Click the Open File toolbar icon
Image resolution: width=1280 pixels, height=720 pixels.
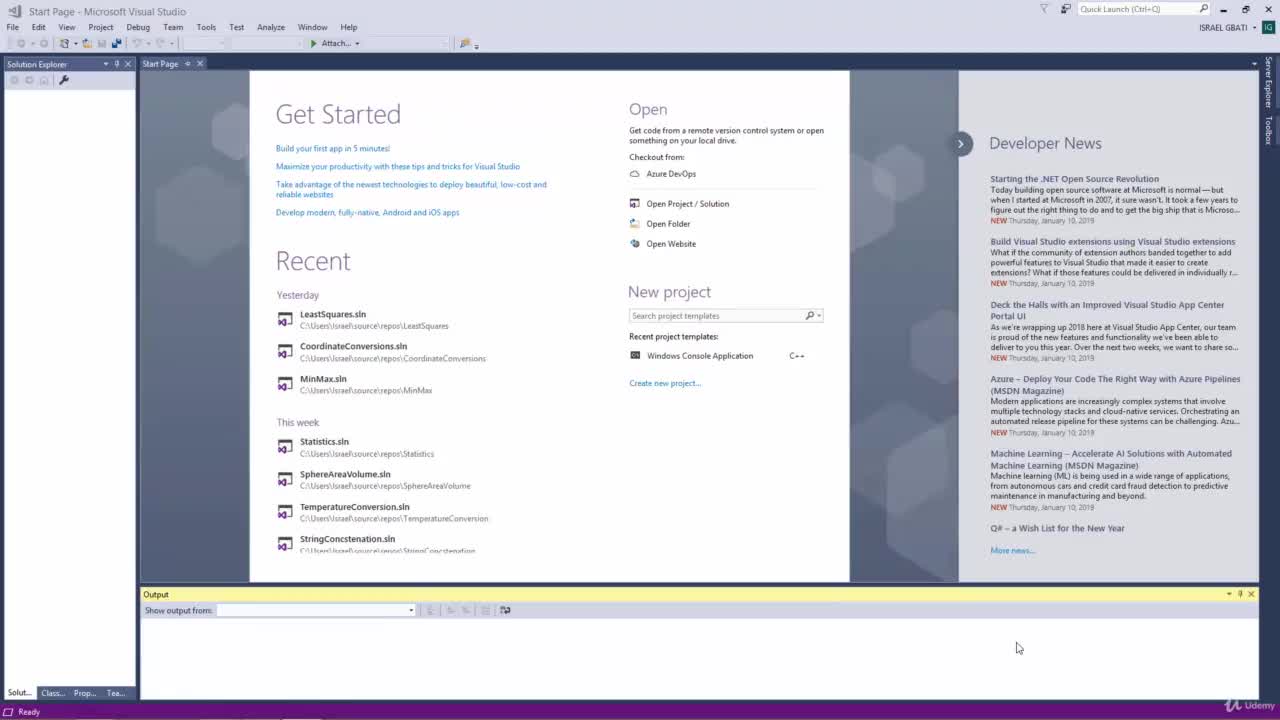[87, 43]
